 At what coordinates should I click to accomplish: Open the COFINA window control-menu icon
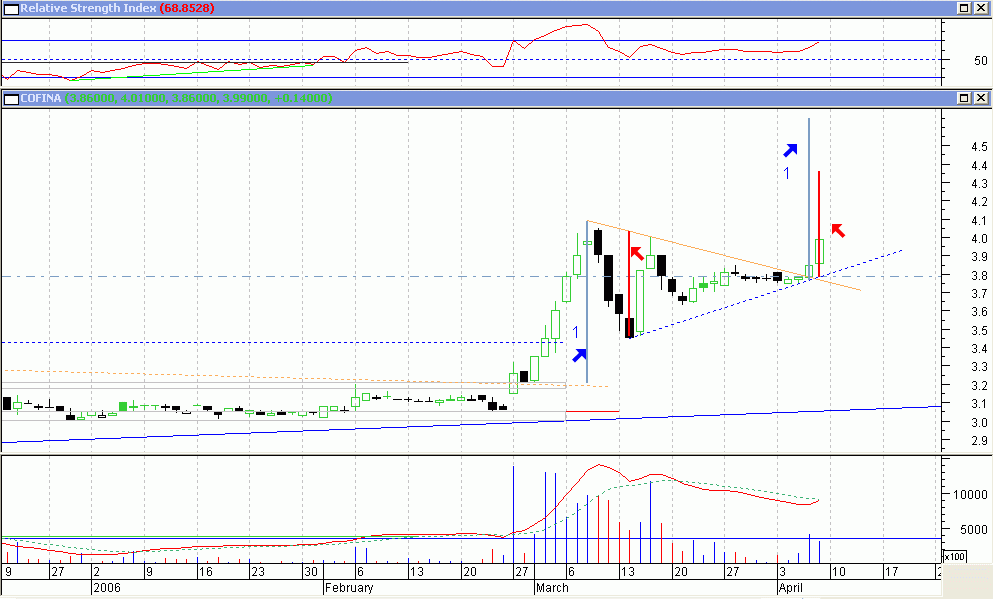tap(11, 98)
